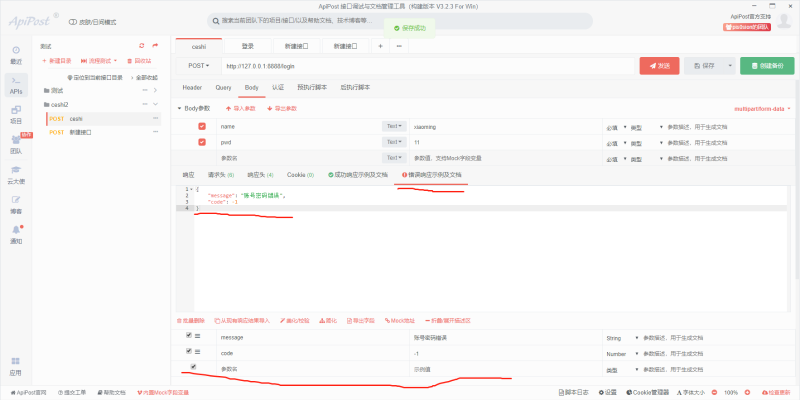Open Text type dropdown for pwd row

click(394, 142)
